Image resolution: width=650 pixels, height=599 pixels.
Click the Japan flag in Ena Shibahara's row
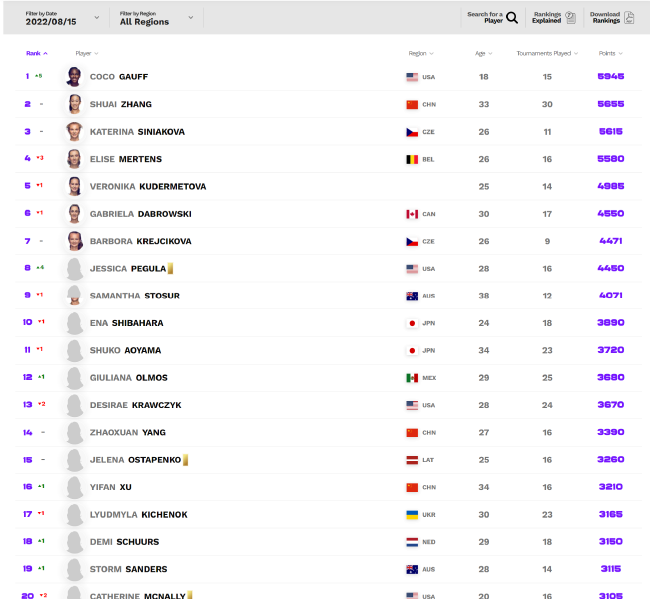[412, 323]
